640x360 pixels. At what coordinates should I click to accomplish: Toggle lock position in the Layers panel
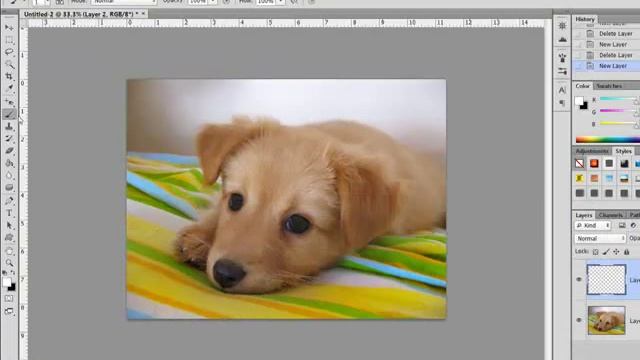pyautogui.click(x=616, y=252)
